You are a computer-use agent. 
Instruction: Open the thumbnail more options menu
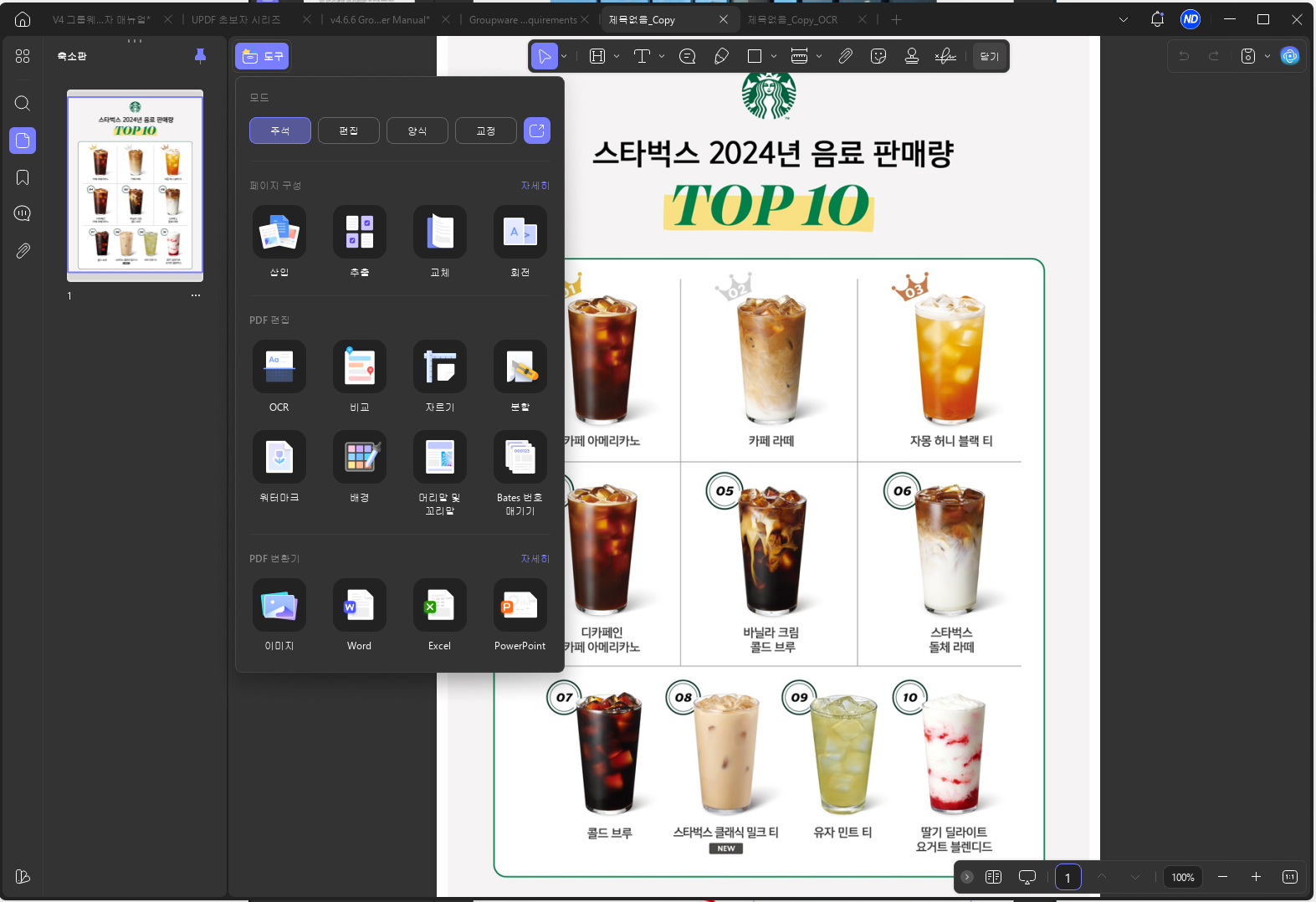(196, 295)
